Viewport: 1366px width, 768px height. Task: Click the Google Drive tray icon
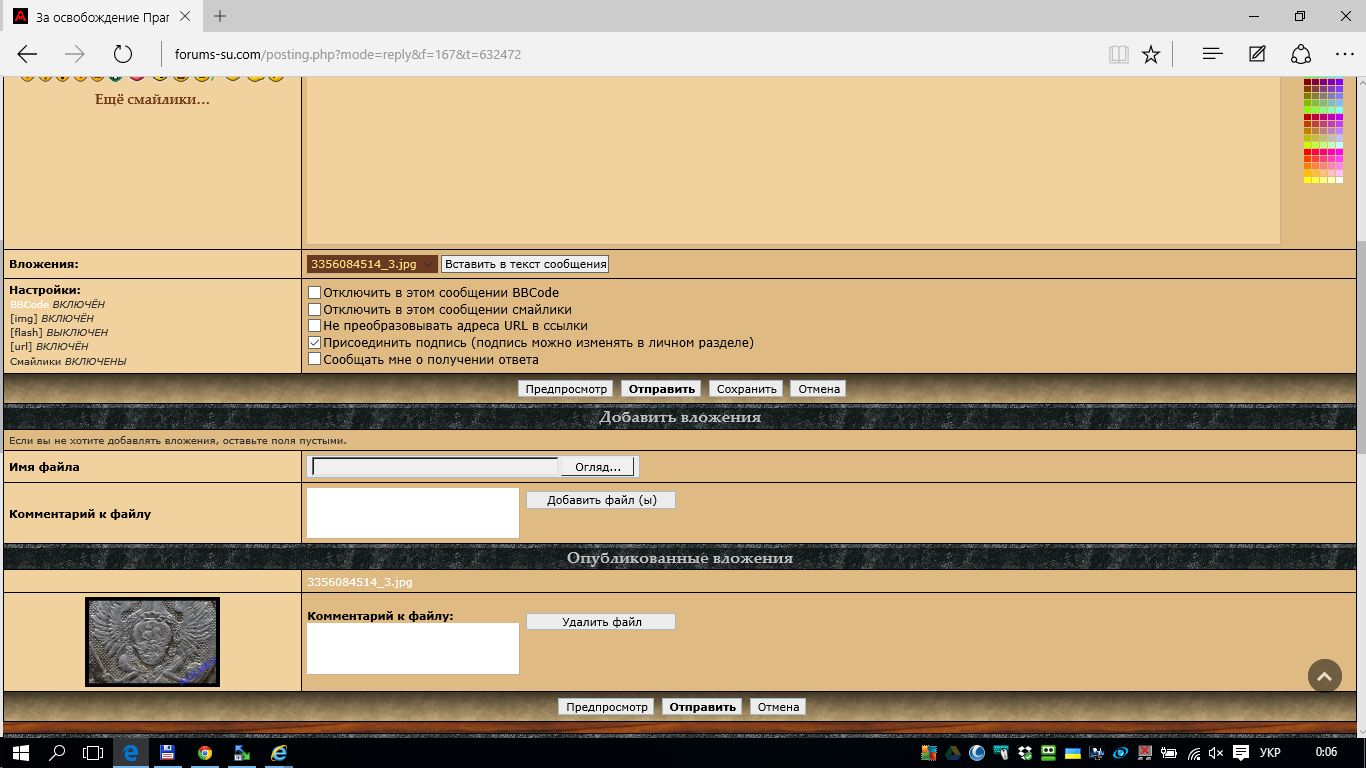coord(953,753)
